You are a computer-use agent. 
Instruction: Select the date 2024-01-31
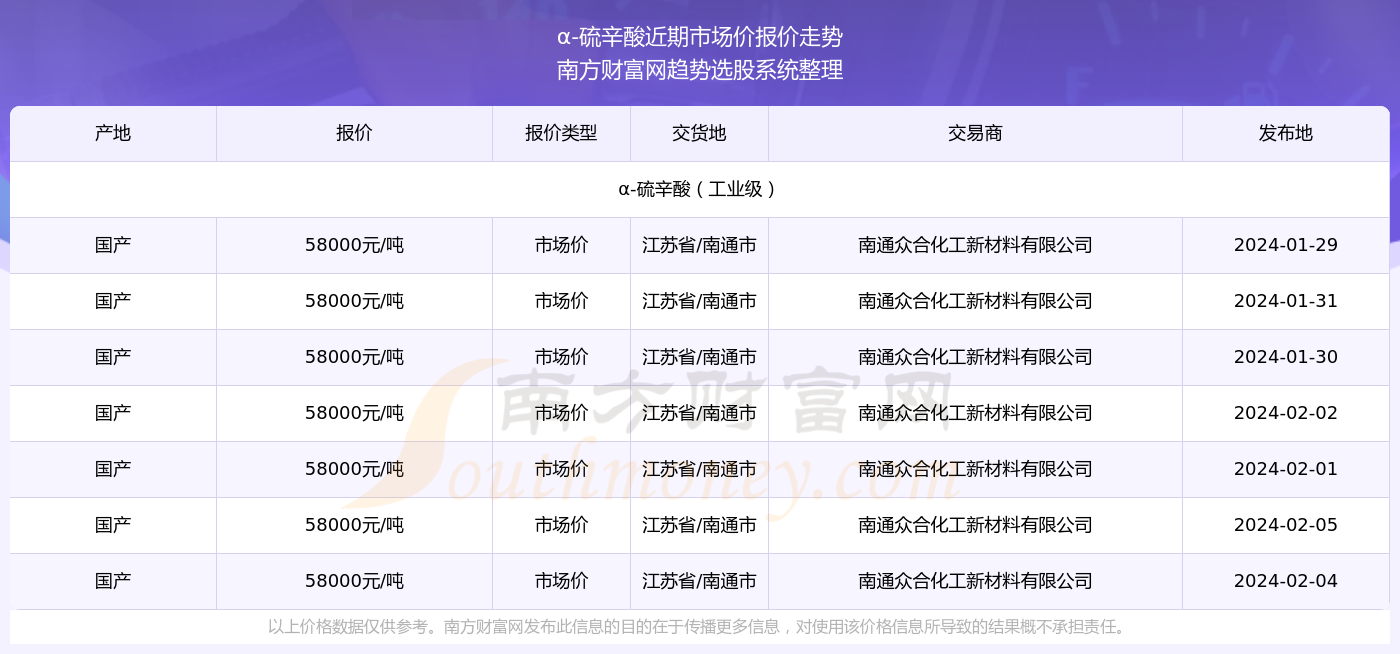pos(1286,301)
